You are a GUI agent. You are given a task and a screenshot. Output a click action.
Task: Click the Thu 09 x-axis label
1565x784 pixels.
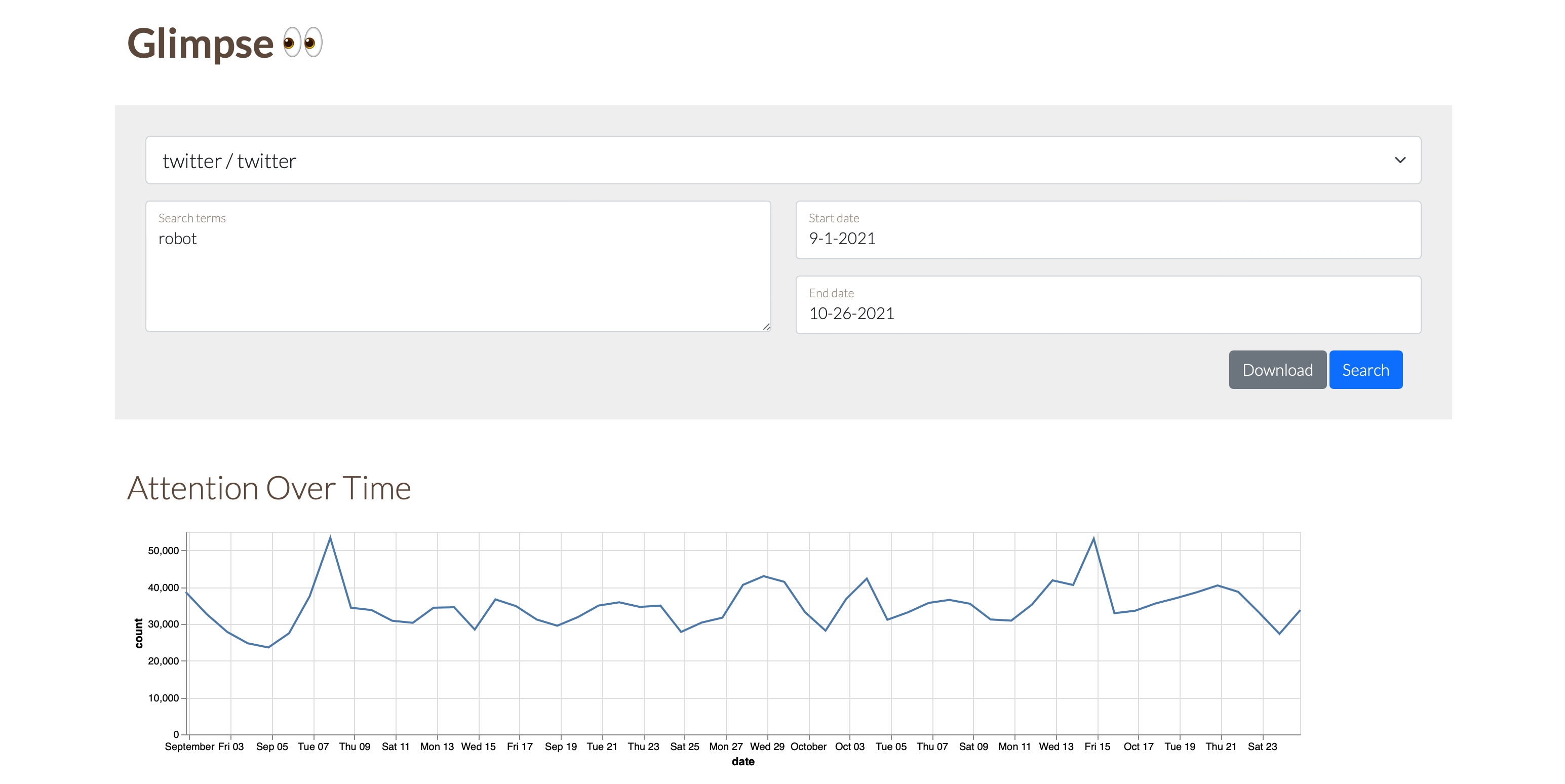[354, 747]
